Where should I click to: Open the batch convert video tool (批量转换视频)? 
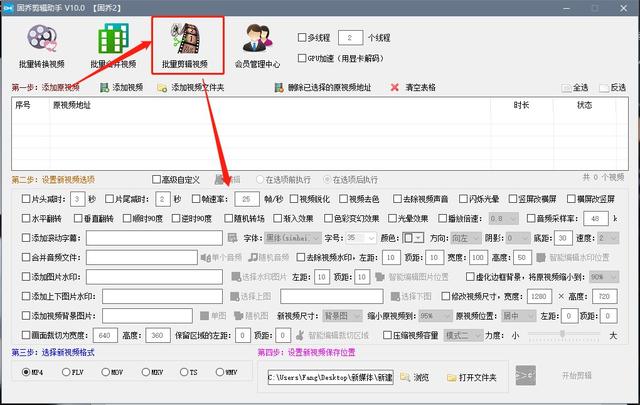42,47
